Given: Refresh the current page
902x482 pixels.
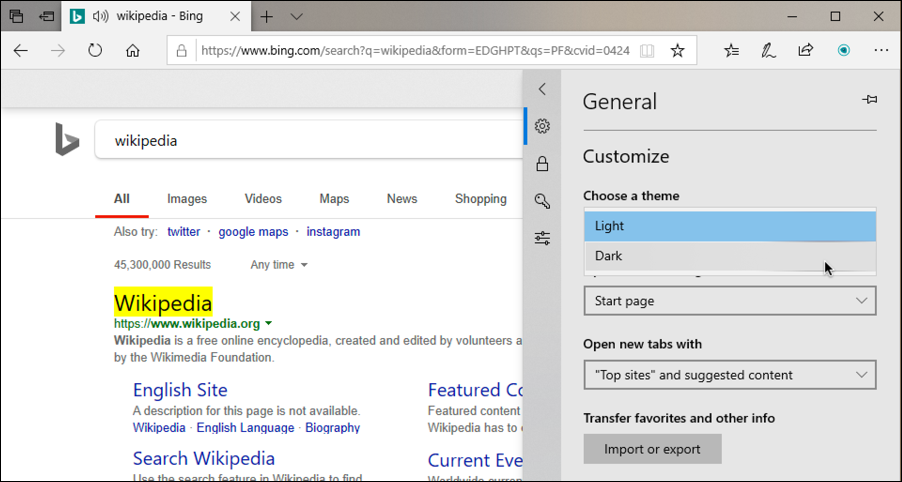Looking at the screenshot, I should click(x=95, y=51).
